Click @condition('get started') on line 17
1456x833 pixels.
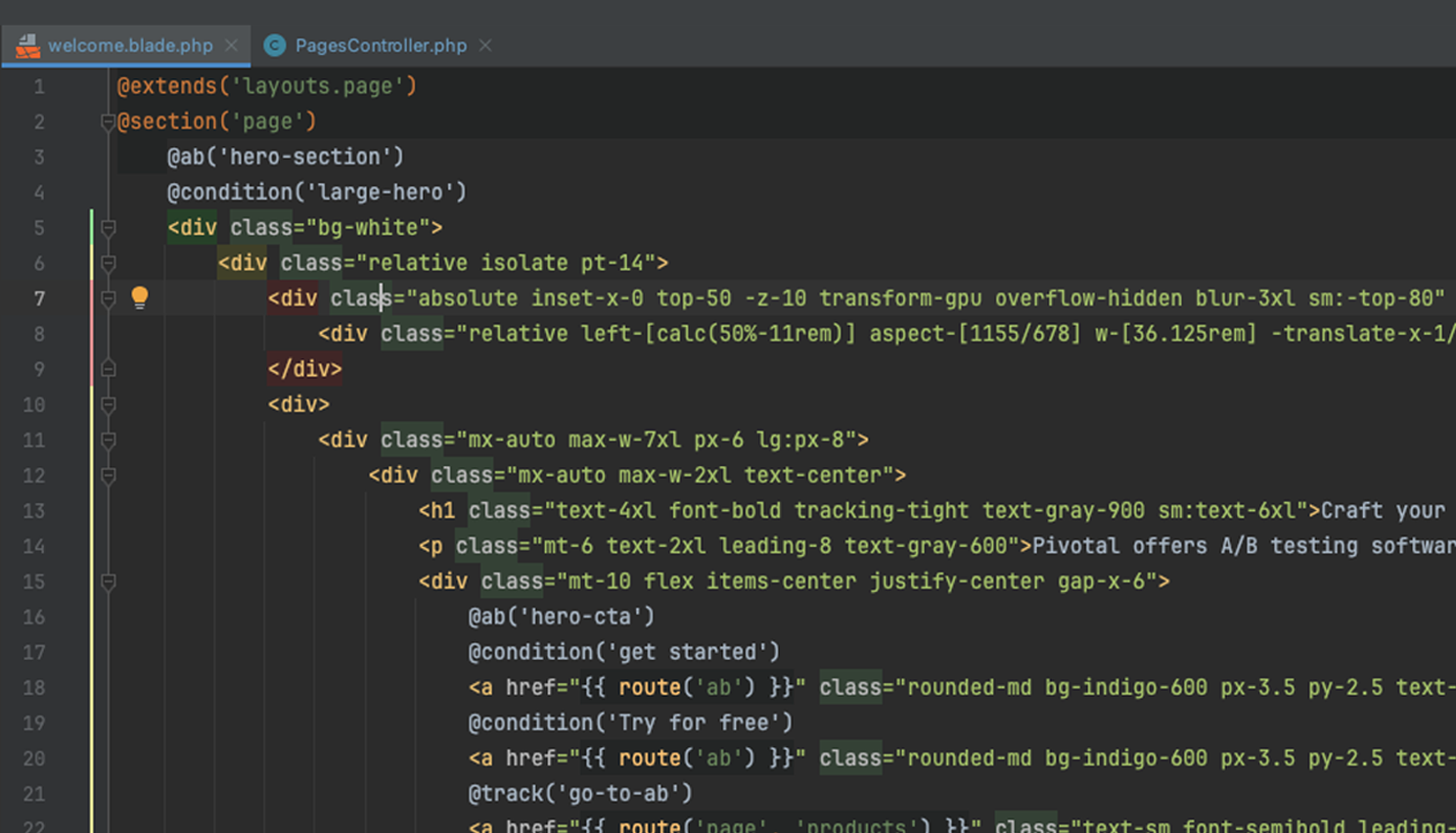tap(624, 652)
